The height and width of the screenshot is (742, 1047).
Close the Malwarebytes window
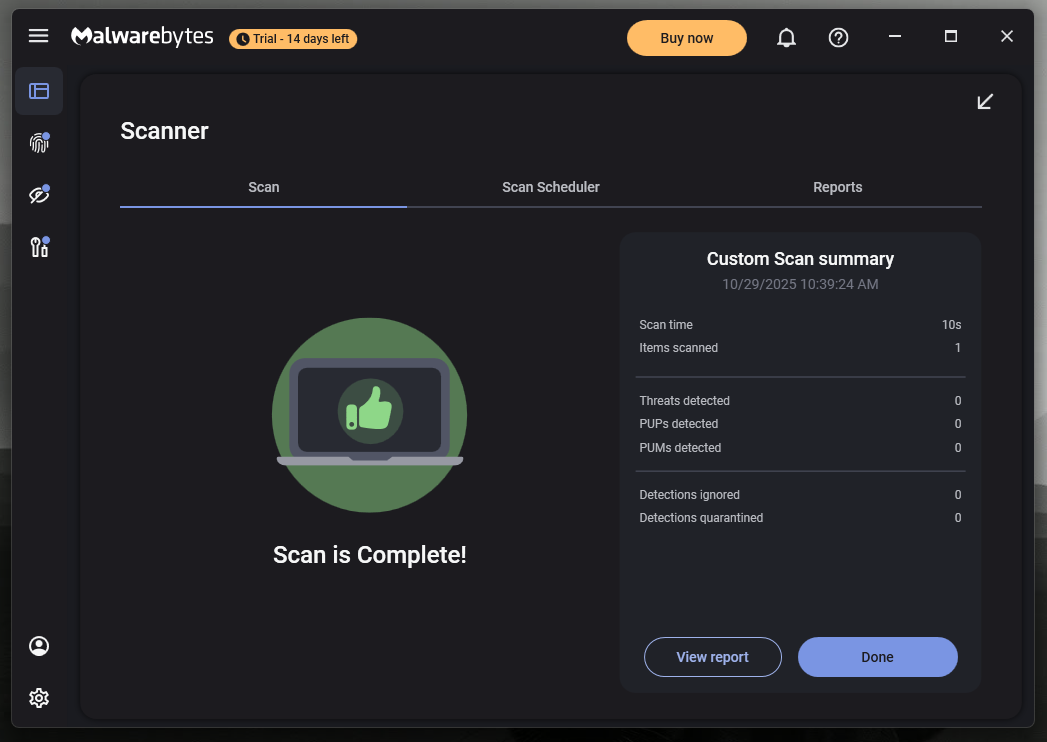click(1007, 36)
